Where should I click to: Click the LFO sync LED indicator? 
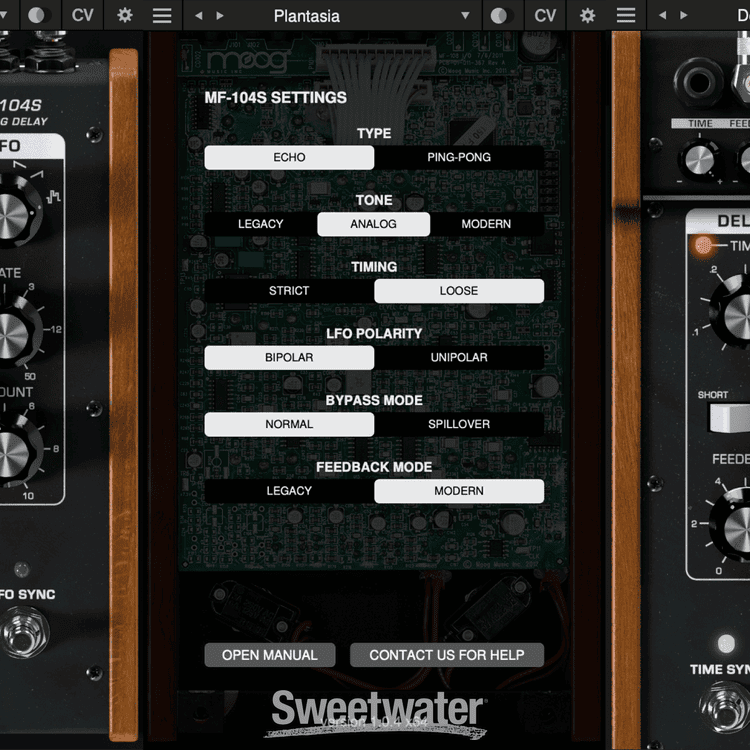point(22,569)
